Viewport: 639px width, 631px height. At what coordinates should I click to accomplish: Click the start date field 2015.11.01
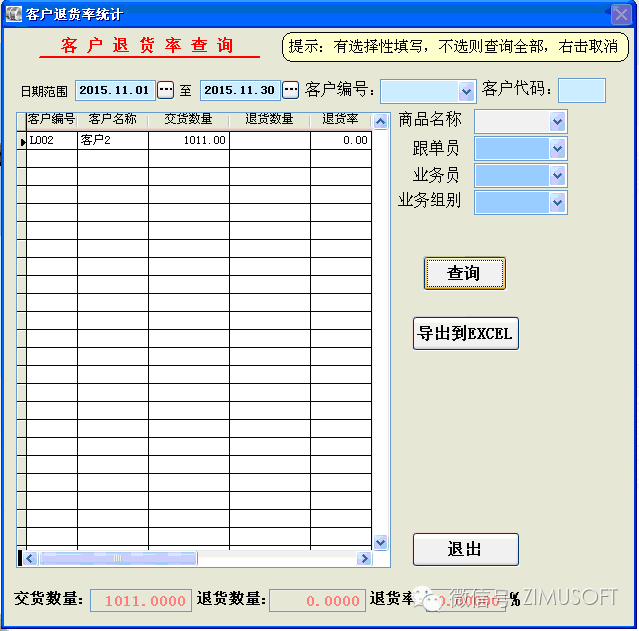tap(115, 90)
